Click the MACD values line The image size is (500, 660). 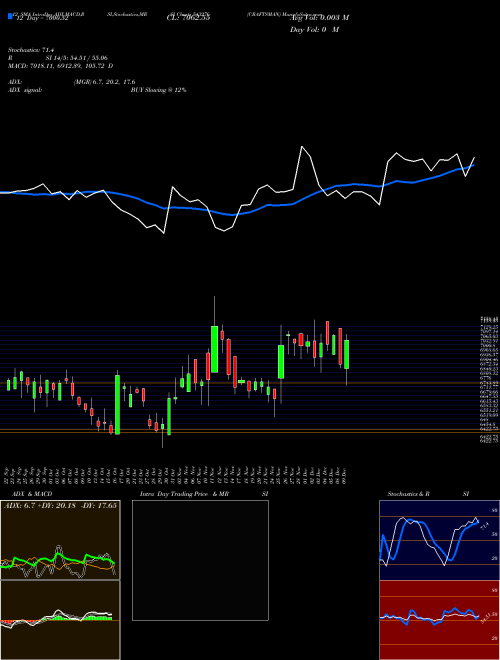coord(60,66)
